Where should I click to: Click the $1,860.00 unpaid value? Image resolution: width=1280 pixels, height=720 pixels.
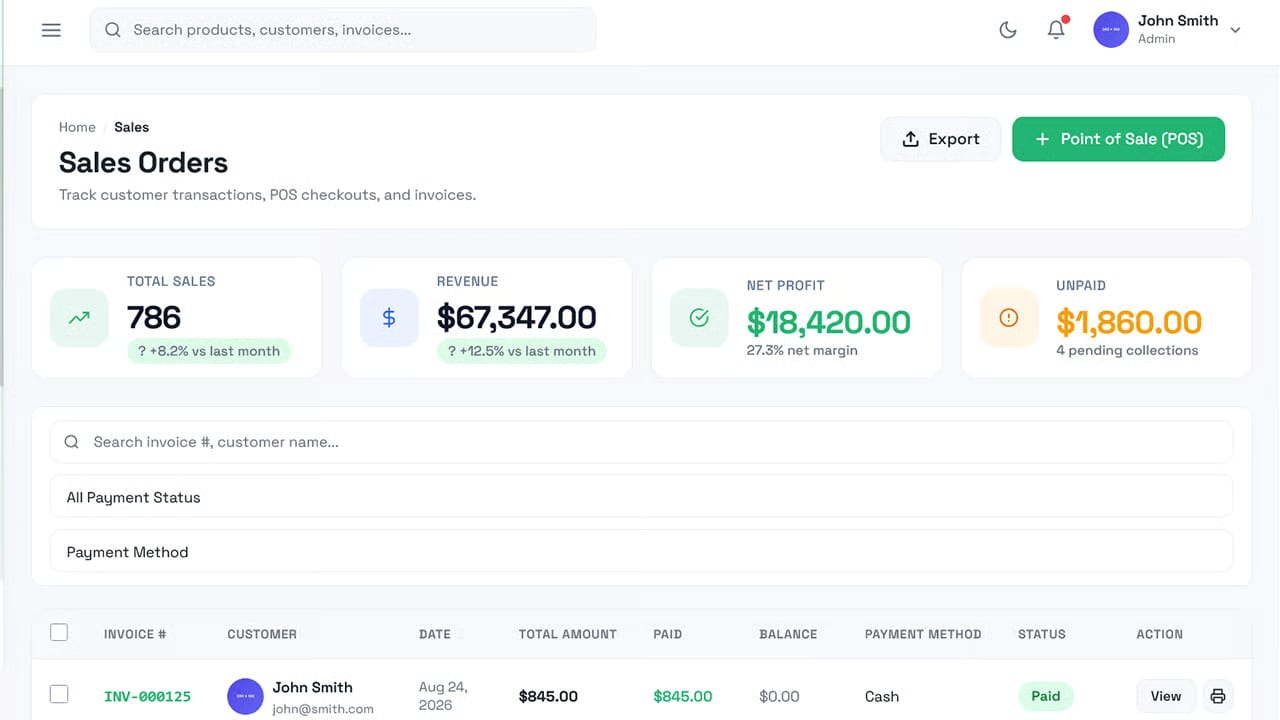[x=1129, y=322]
